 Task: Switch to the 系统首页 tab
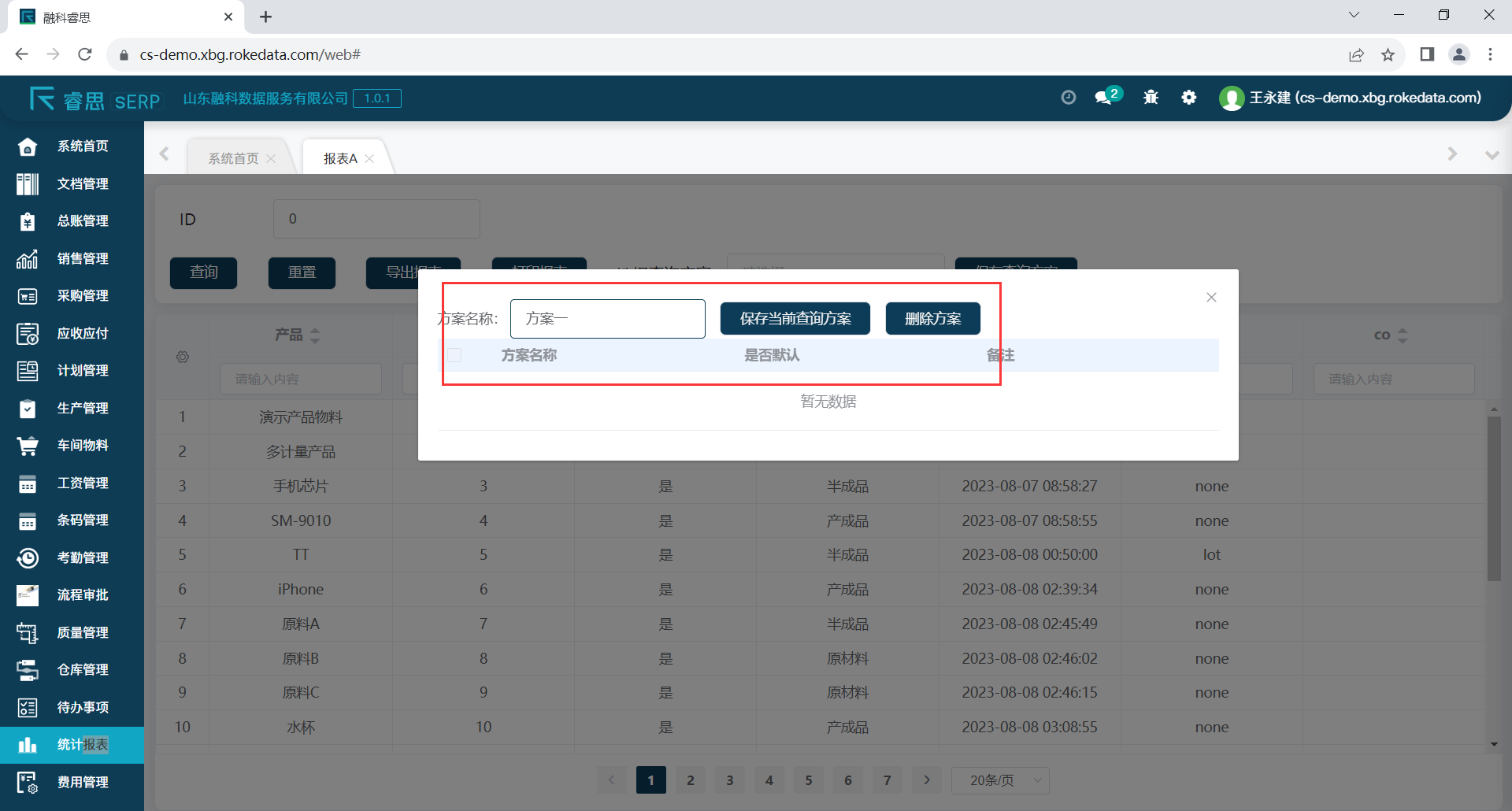[233, 158]
